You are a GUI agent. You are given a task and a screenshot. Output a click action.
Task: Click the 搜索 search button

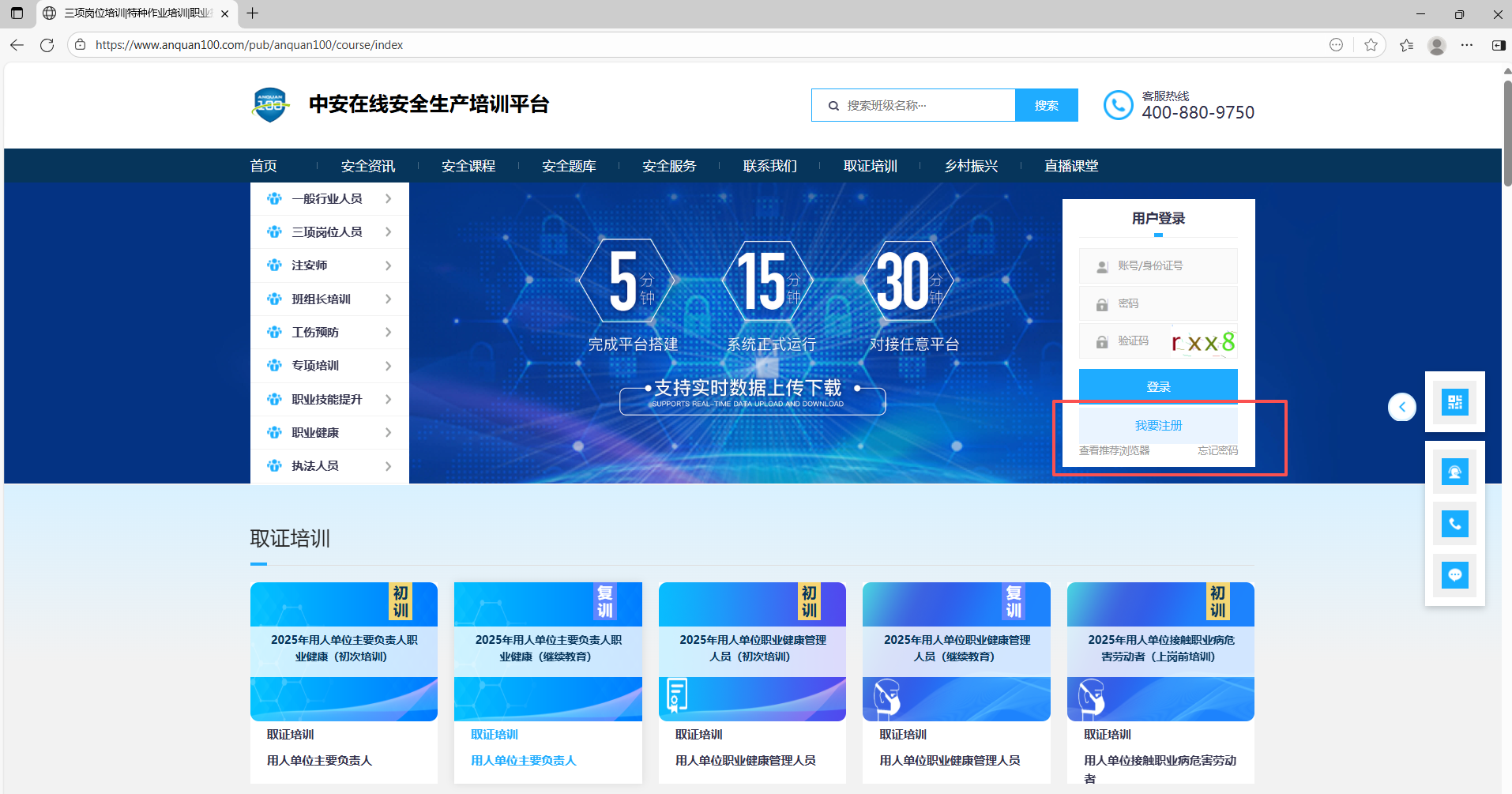coord(1046,105)
